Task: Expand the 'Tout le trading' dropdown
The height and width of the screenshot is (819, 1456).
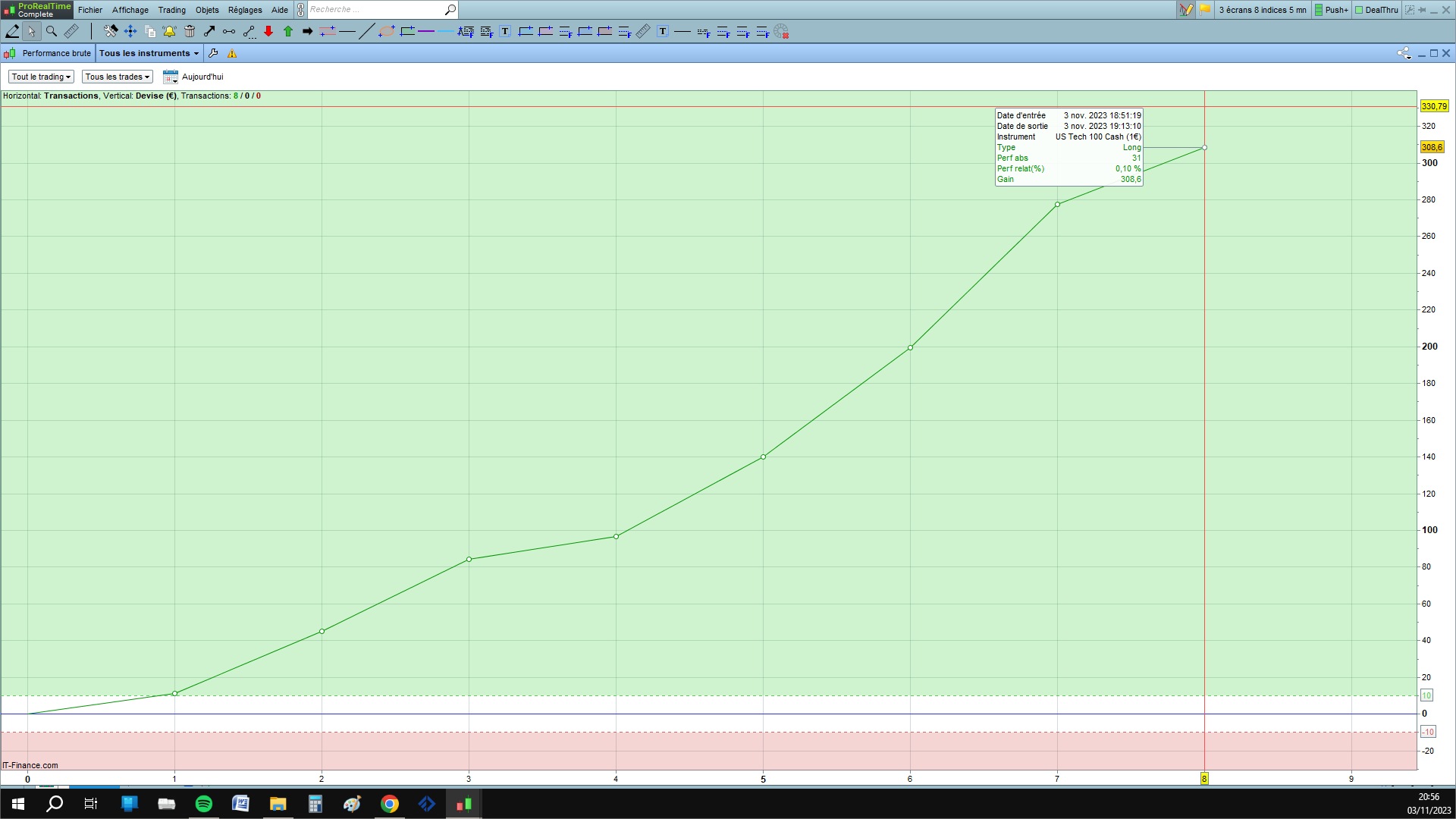Action: (41, 77)
